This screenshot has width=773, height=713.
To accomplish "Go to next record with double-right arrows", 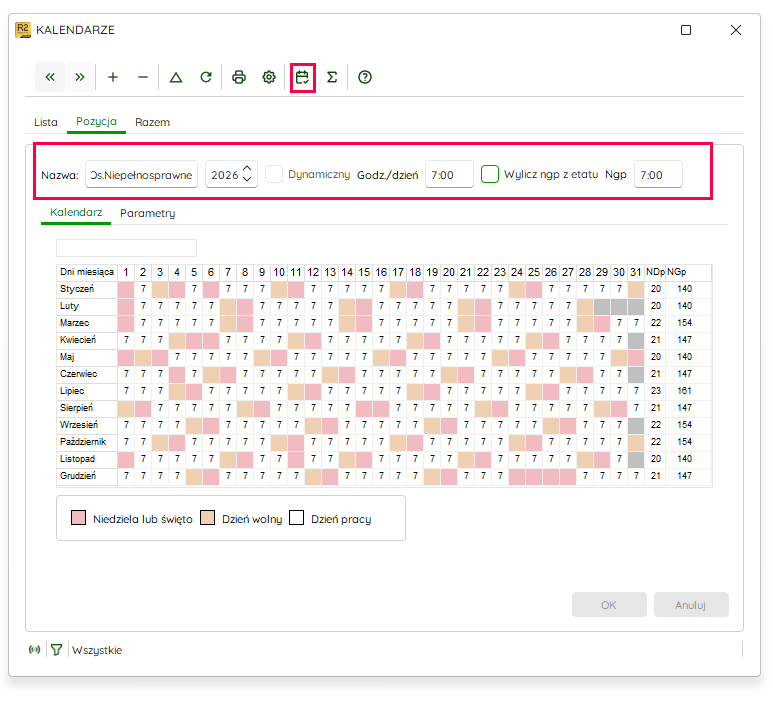I will coord(79,77).
